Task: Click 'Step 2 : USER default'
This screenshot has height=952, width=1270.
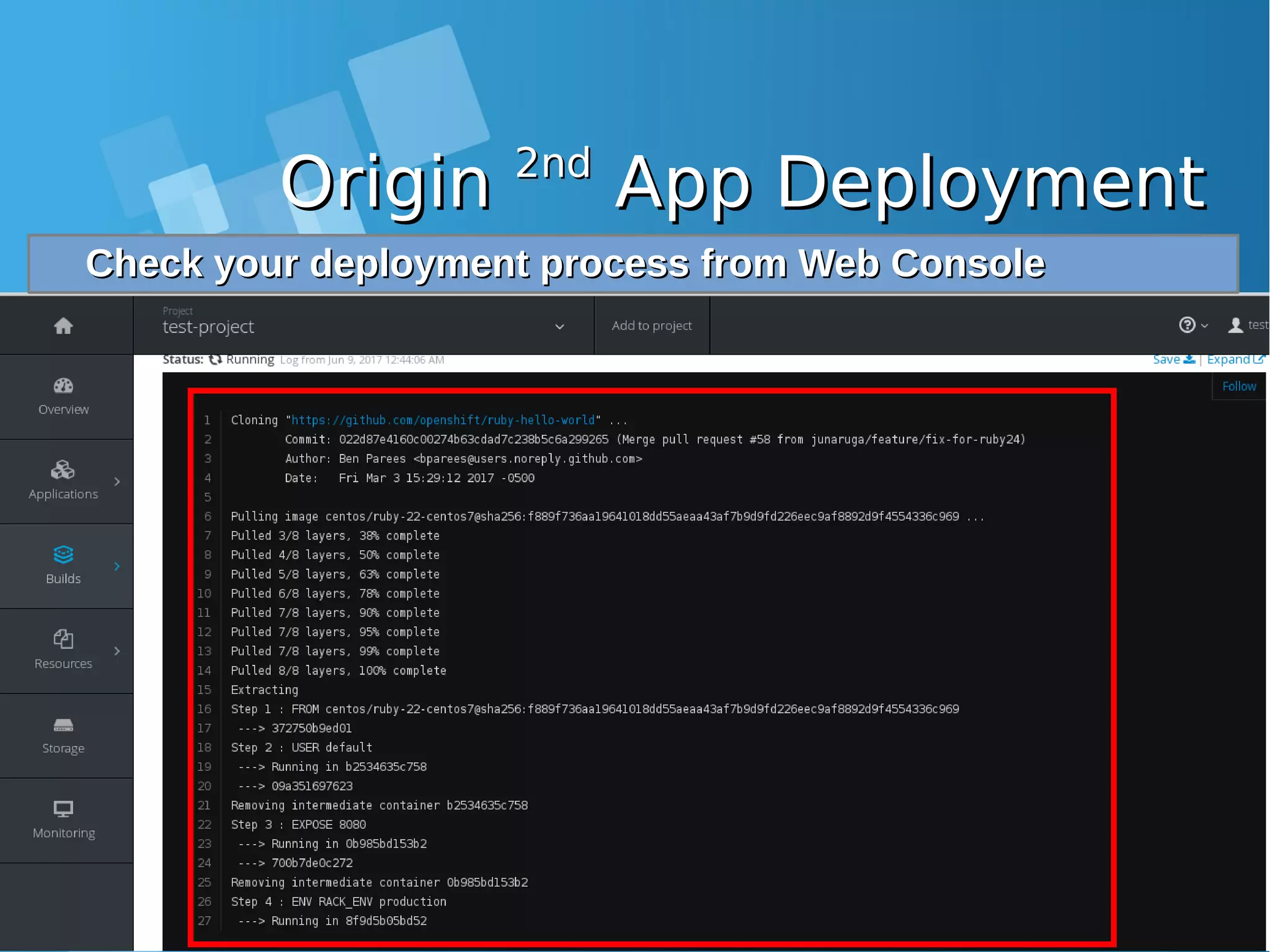Action: click(301, 747)
